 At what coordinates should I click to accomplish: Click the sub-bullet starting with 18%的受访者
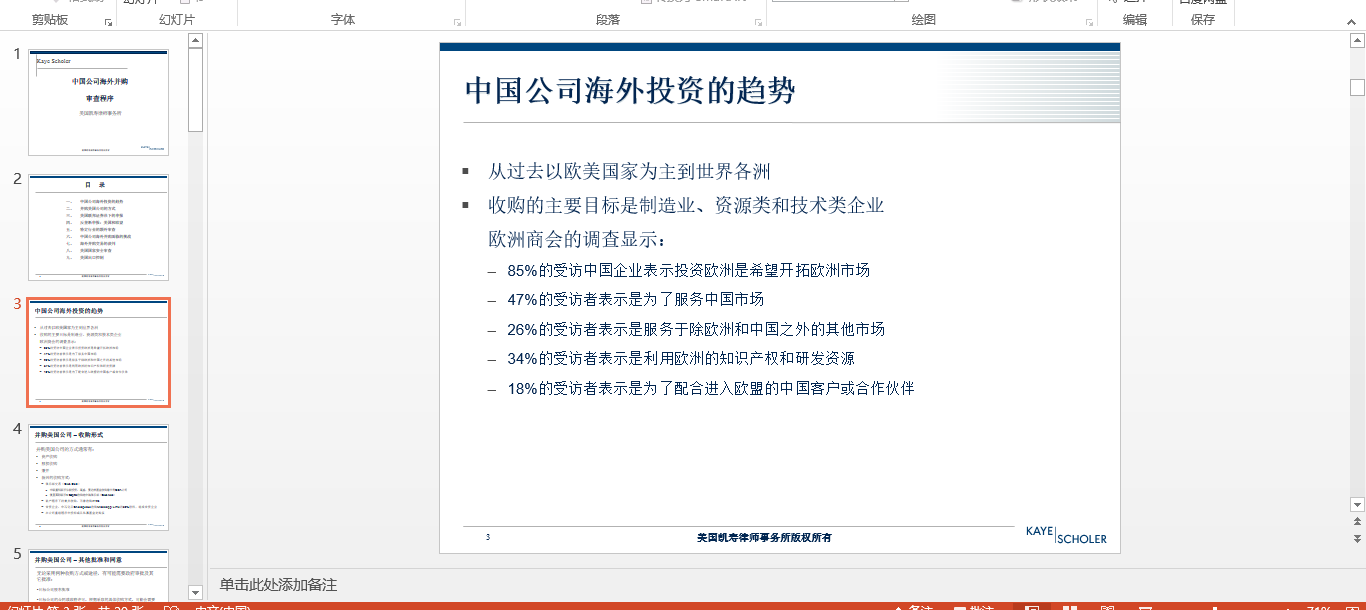(x=711, y=388)
